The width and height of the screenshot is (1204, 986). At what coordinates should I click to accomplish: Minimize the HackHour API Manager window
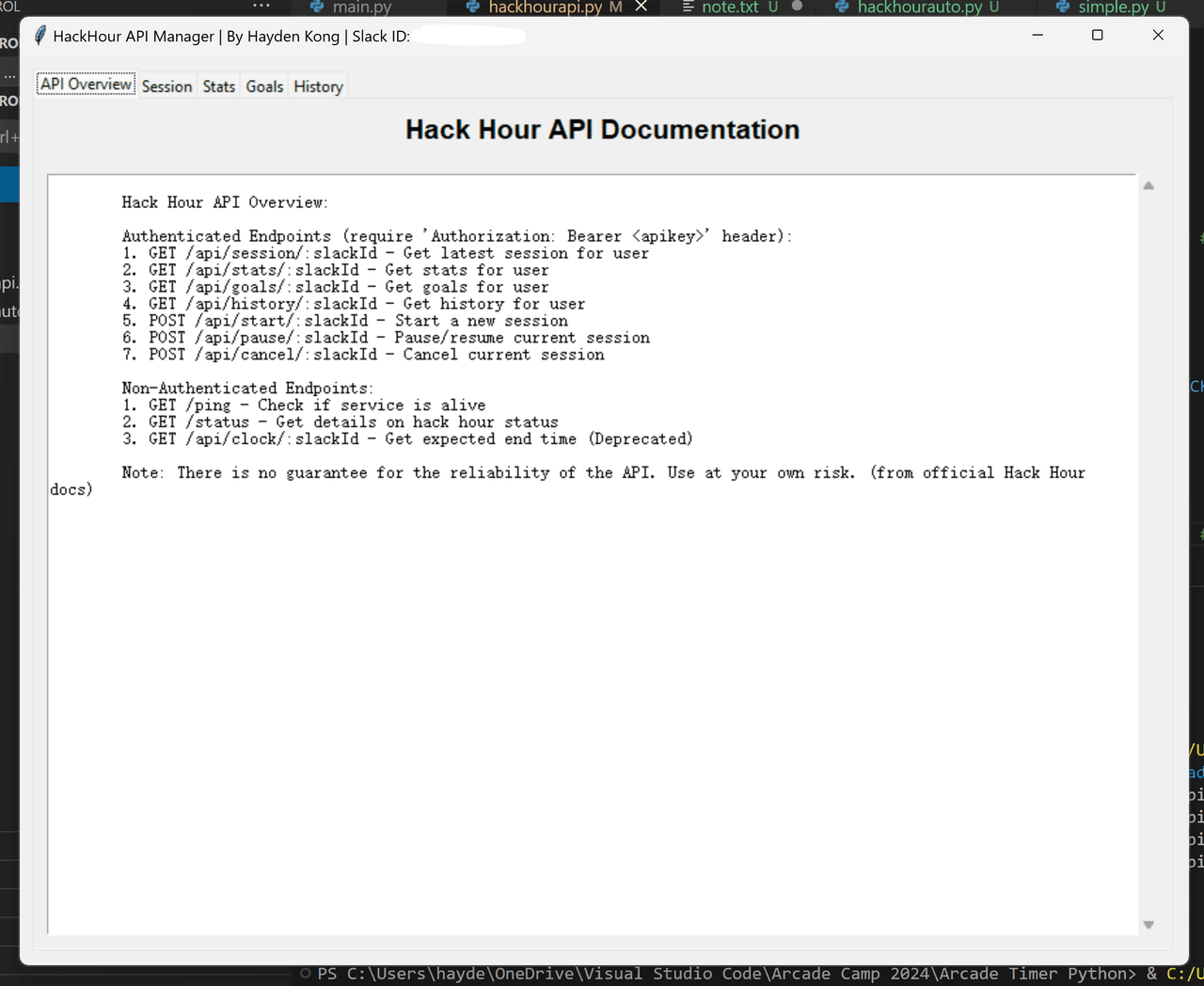[x=1038, y=36]
